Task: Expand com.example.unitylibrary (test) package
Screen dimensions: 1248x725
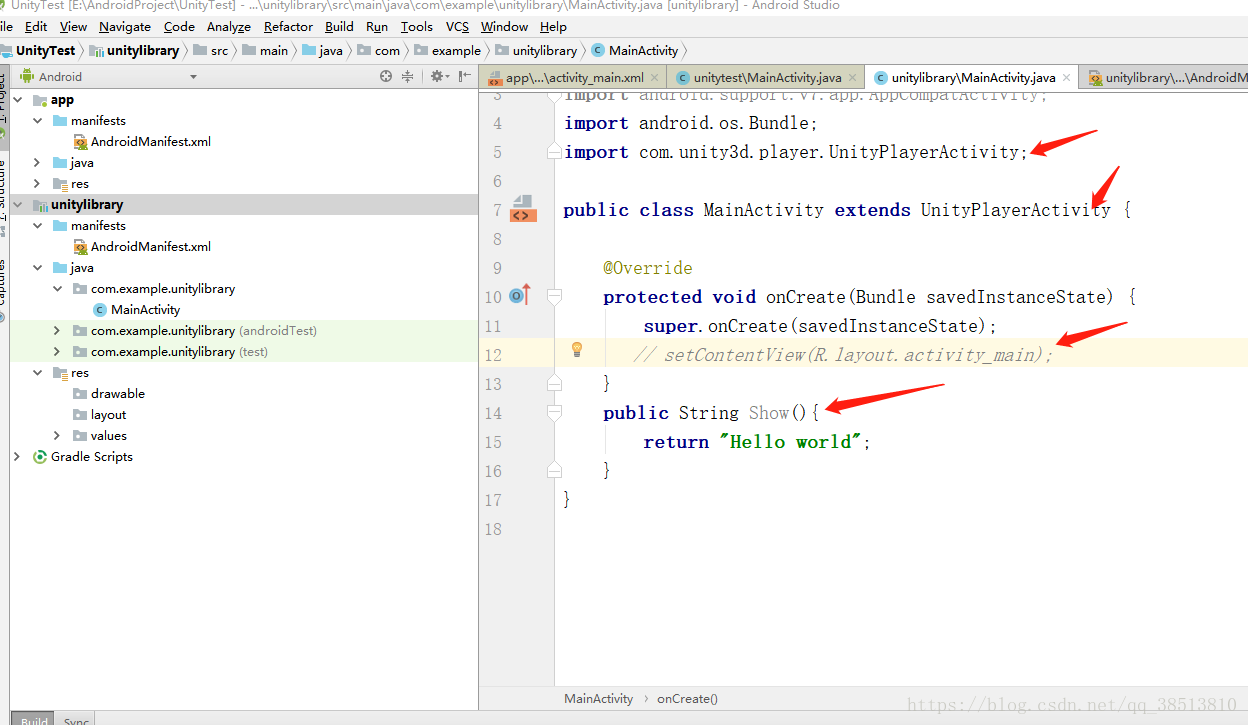Action: point(57,352)
